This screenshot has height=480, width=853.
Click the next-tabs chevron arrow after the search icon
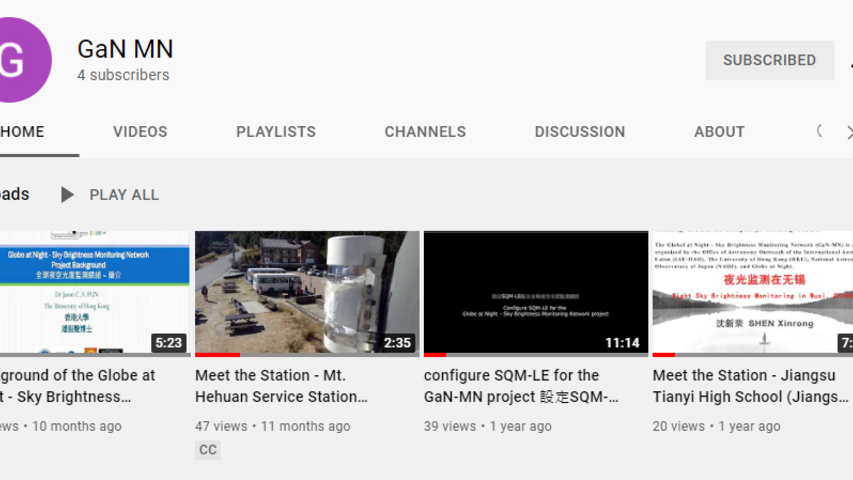[849, 132]
